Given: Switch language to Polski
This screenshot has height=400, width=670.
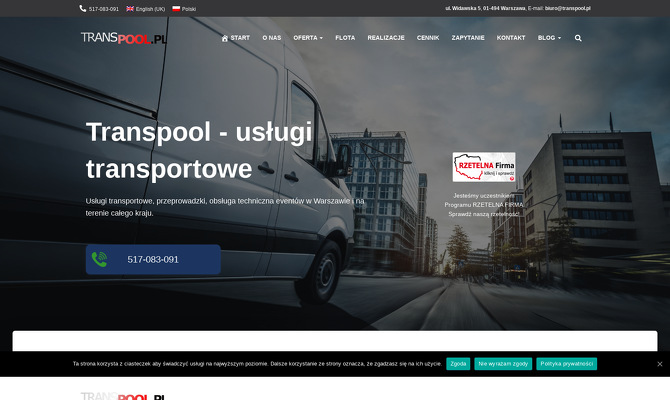Looking at the screenshot, I should (x=184, y=9).
